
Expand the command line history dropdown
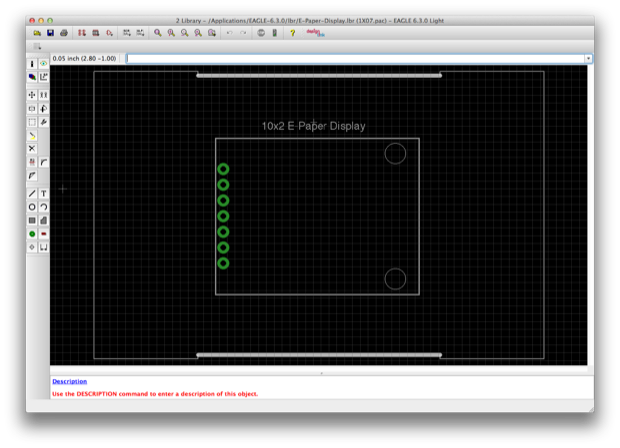588,59
